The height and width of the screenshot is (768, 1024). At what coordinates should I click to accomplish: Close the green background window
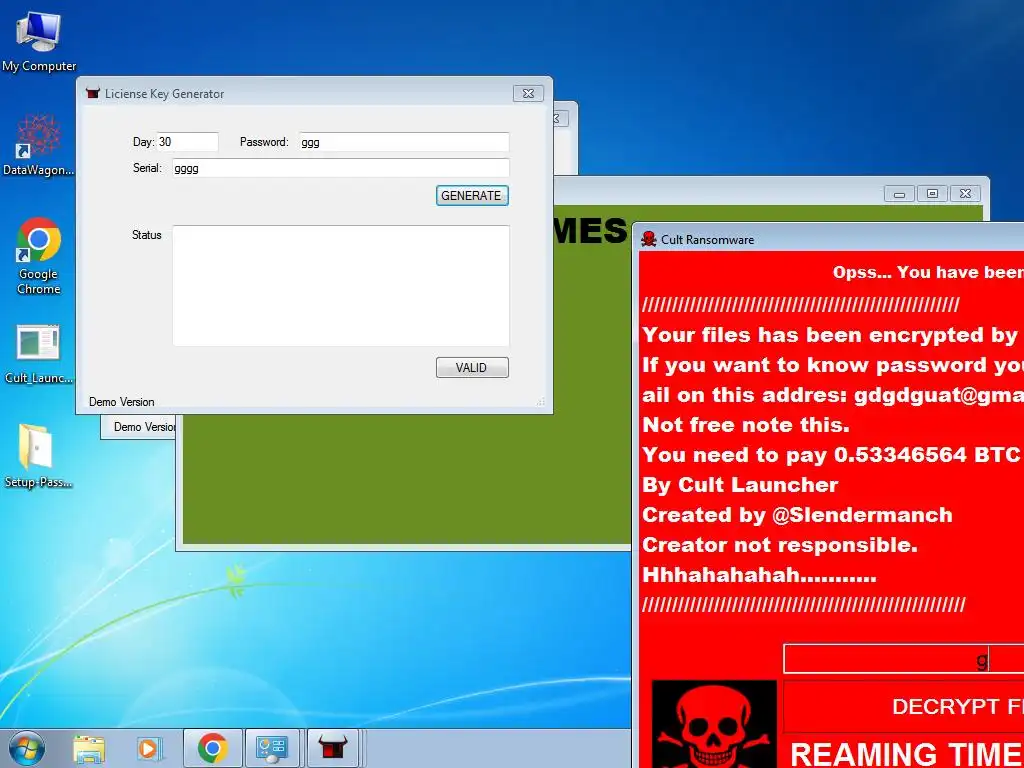(965, 194)
